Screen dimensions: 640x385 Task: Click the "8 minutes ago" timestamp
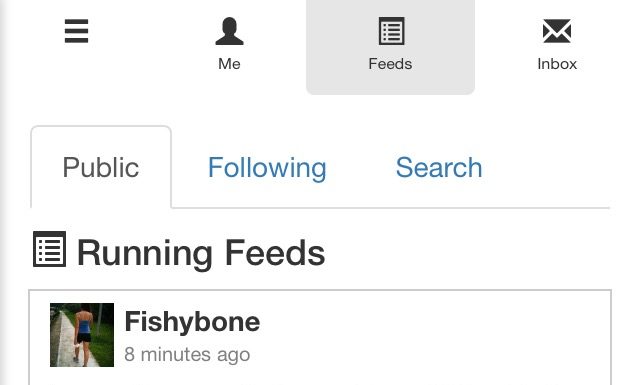(187, 354)
